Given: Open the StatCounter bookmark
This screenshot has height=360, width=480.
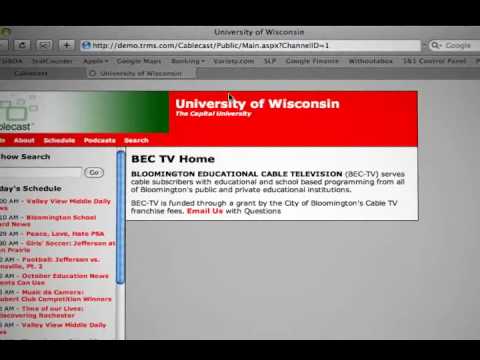Looking at the screenshot, I should [x=52, y=61].
